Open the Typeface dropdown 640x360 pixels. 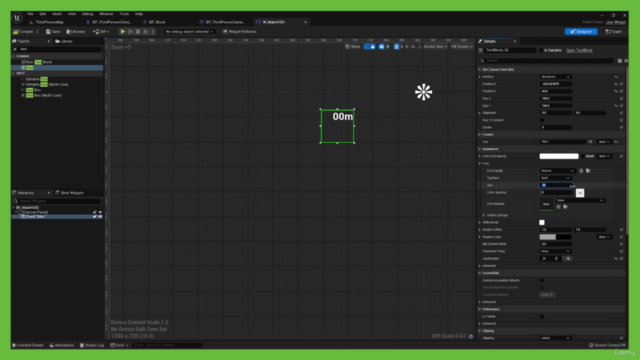tap(556, 178)
